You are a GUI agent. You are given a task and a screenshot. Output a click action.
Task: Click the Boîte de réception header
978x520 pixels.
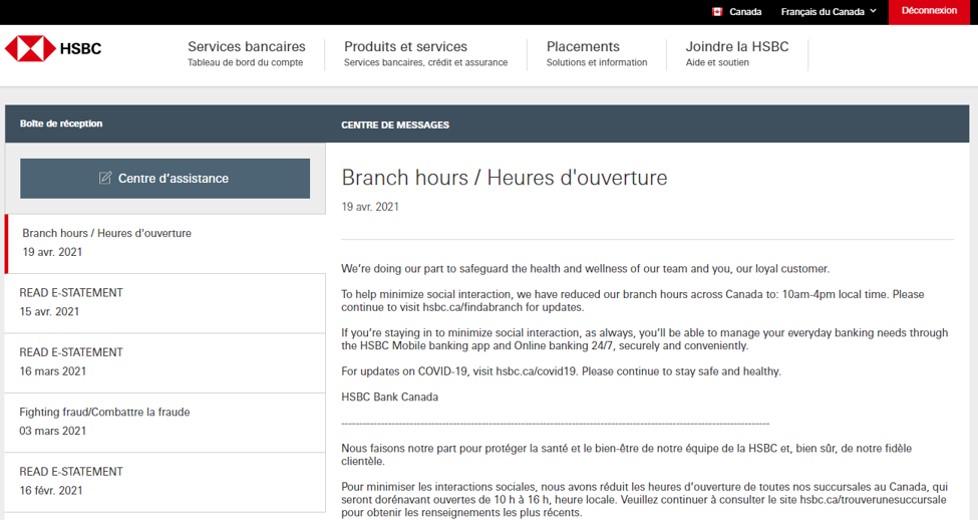(x=61, y=123)
